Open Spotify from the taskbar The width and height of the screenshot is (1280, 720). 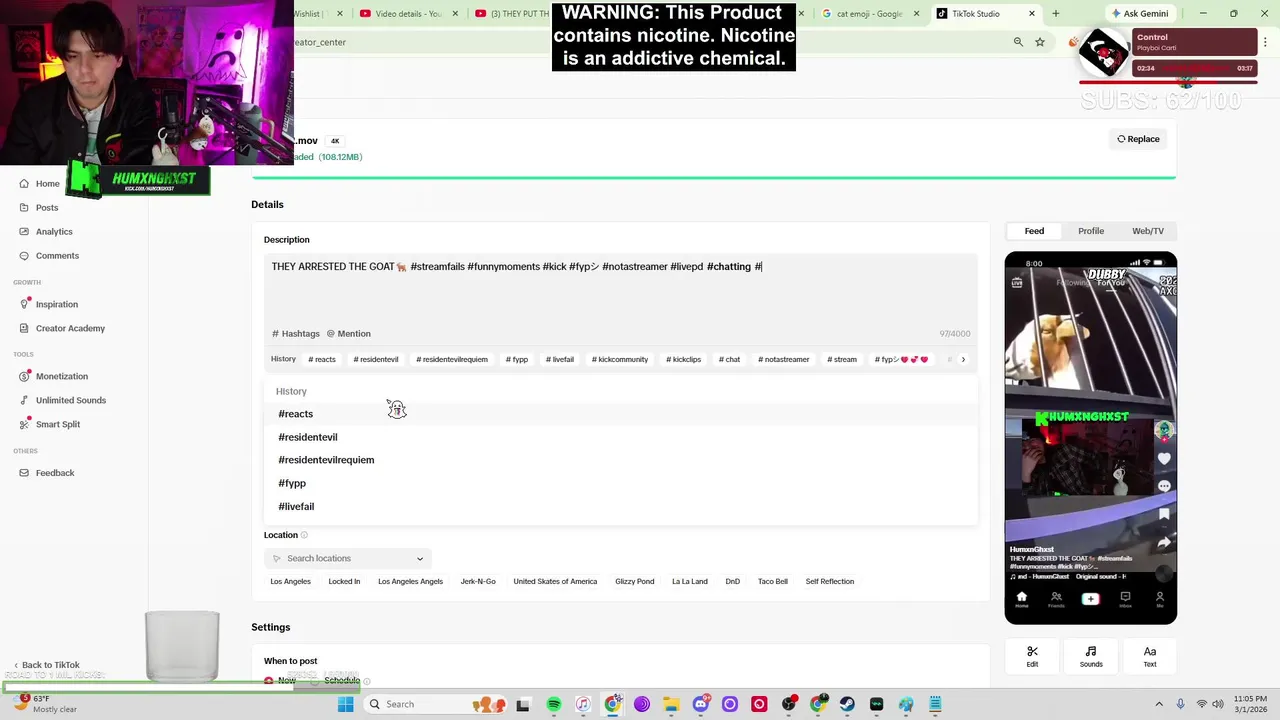[x=554, y=704]
